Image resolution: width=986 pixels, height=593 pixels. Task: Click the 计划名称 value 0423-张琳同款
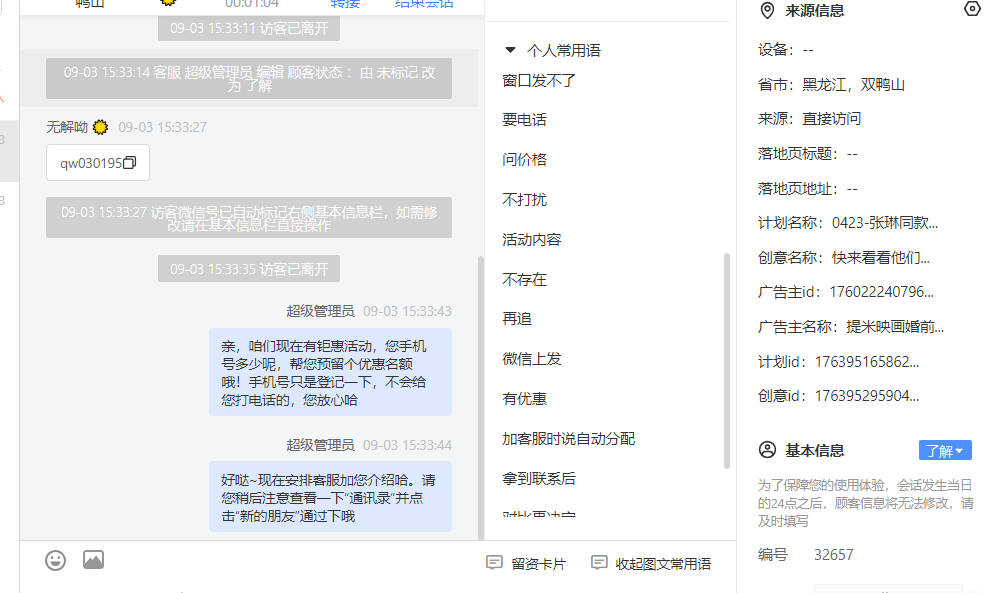coord(885,223)
